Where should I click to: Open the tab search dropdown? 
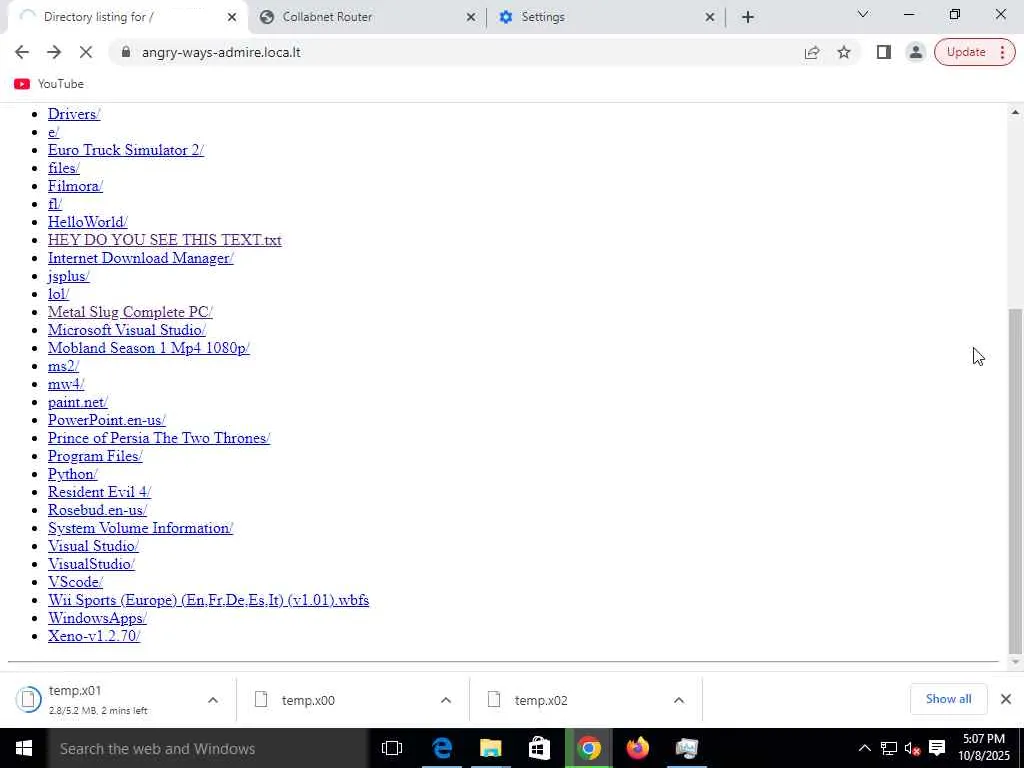point(863,14)
